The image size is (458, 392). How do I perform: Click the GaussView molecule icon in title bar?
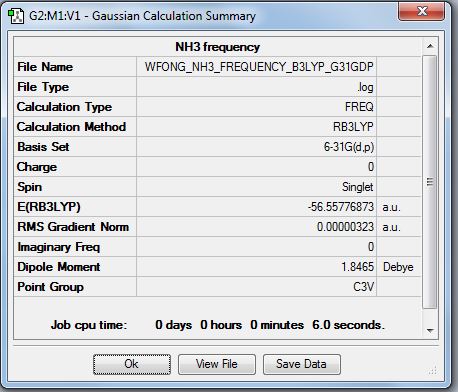tap(16, 16)
